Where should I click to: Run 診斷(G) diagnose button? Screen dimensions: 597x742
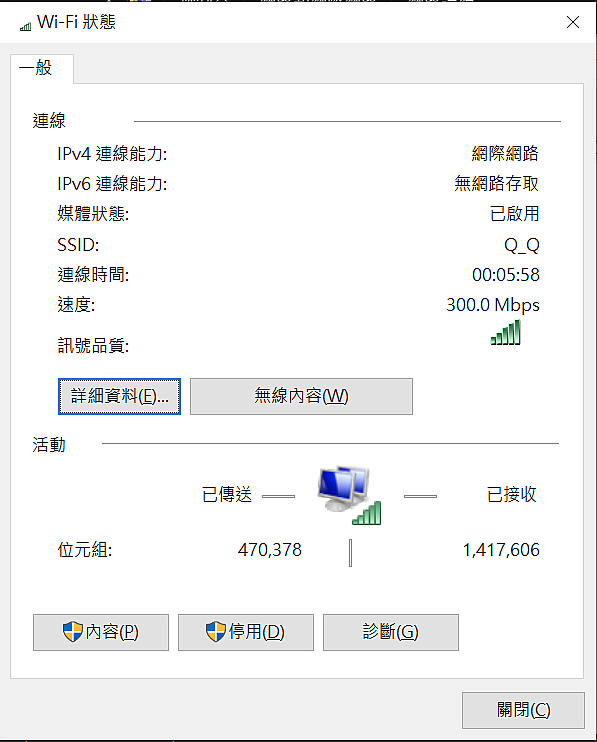[391, 632]
